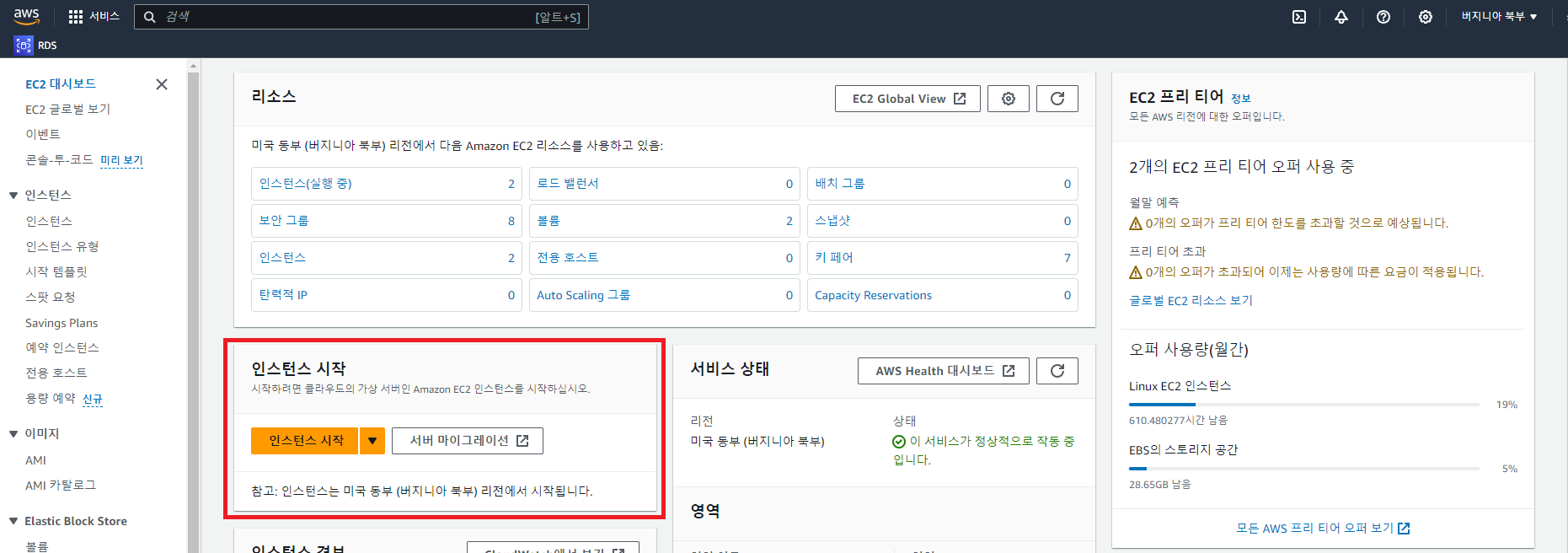Open Auto Scaling 그룹 resource link

tap(584, 295)
